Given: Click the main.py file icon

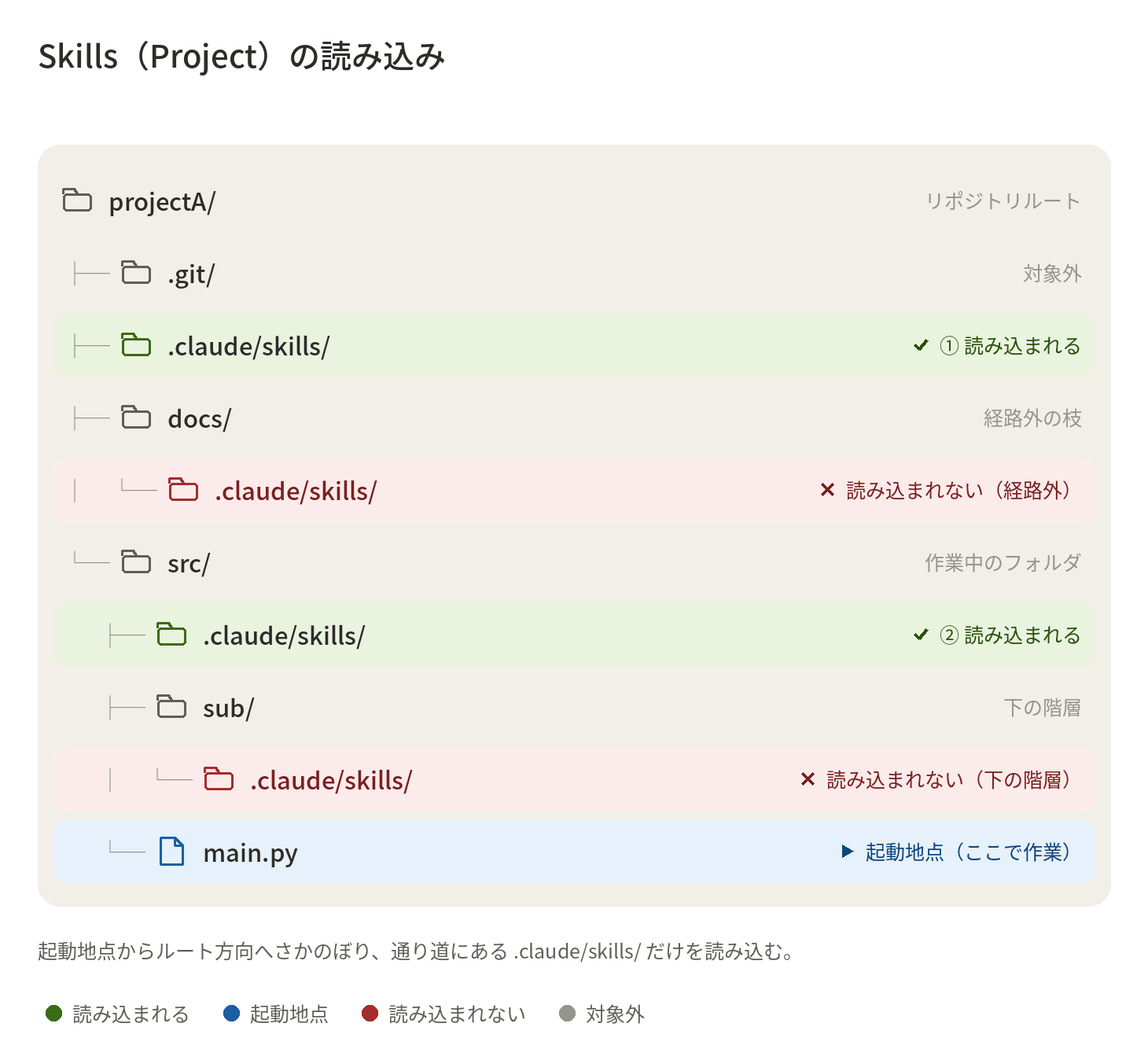Looking at the screenshot, I should [171, 852].
